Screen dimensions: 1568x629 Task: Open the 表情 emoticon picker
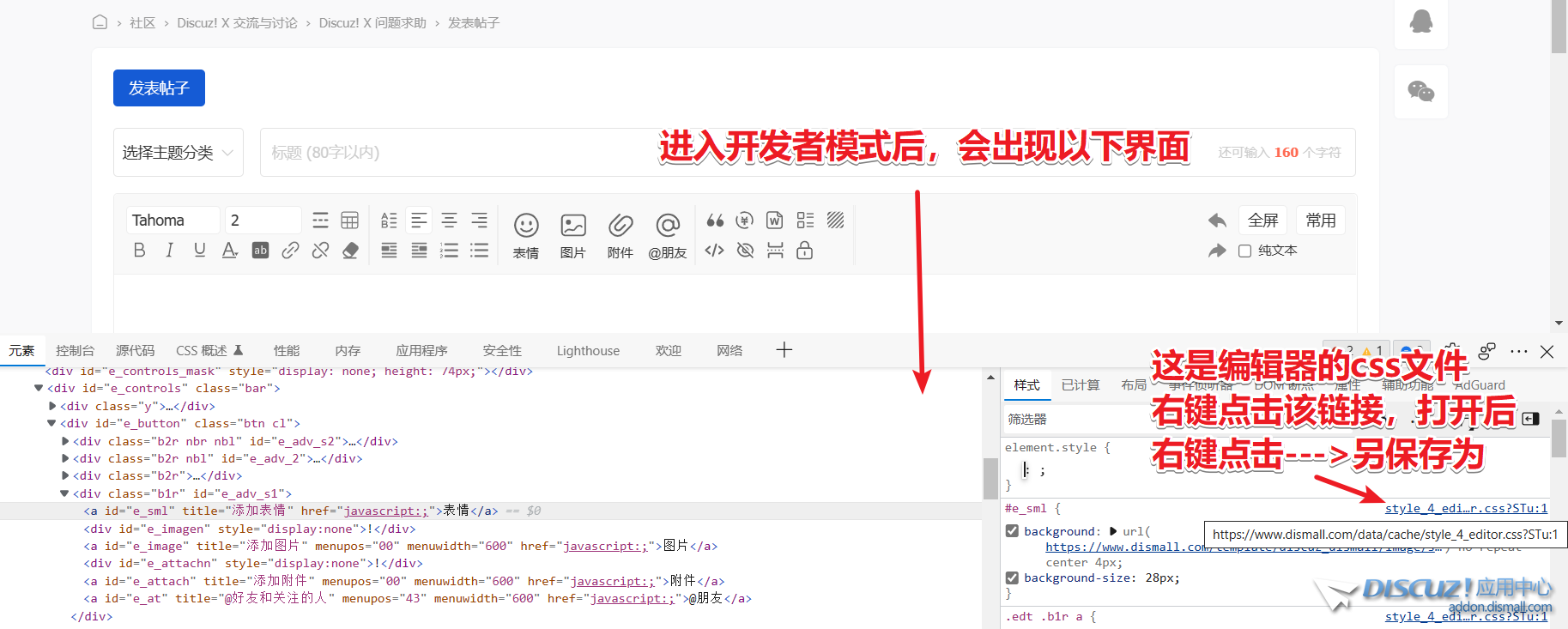pyautogui.click(x=526, y=235)
